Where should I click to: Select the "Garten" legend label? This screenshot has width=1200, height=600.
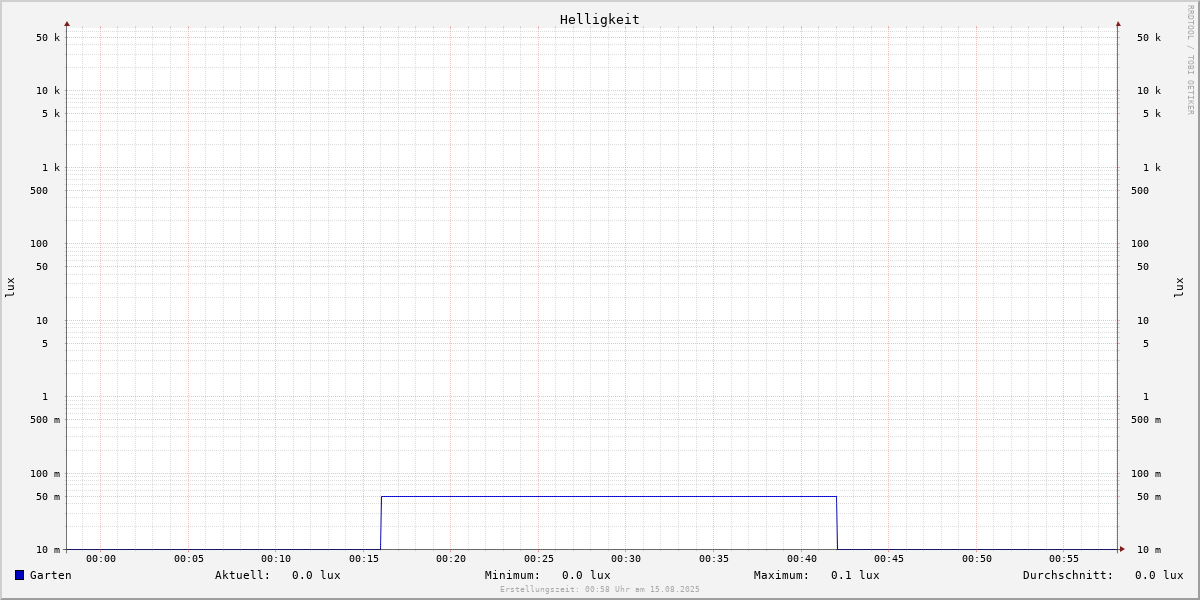pos(51,575)
